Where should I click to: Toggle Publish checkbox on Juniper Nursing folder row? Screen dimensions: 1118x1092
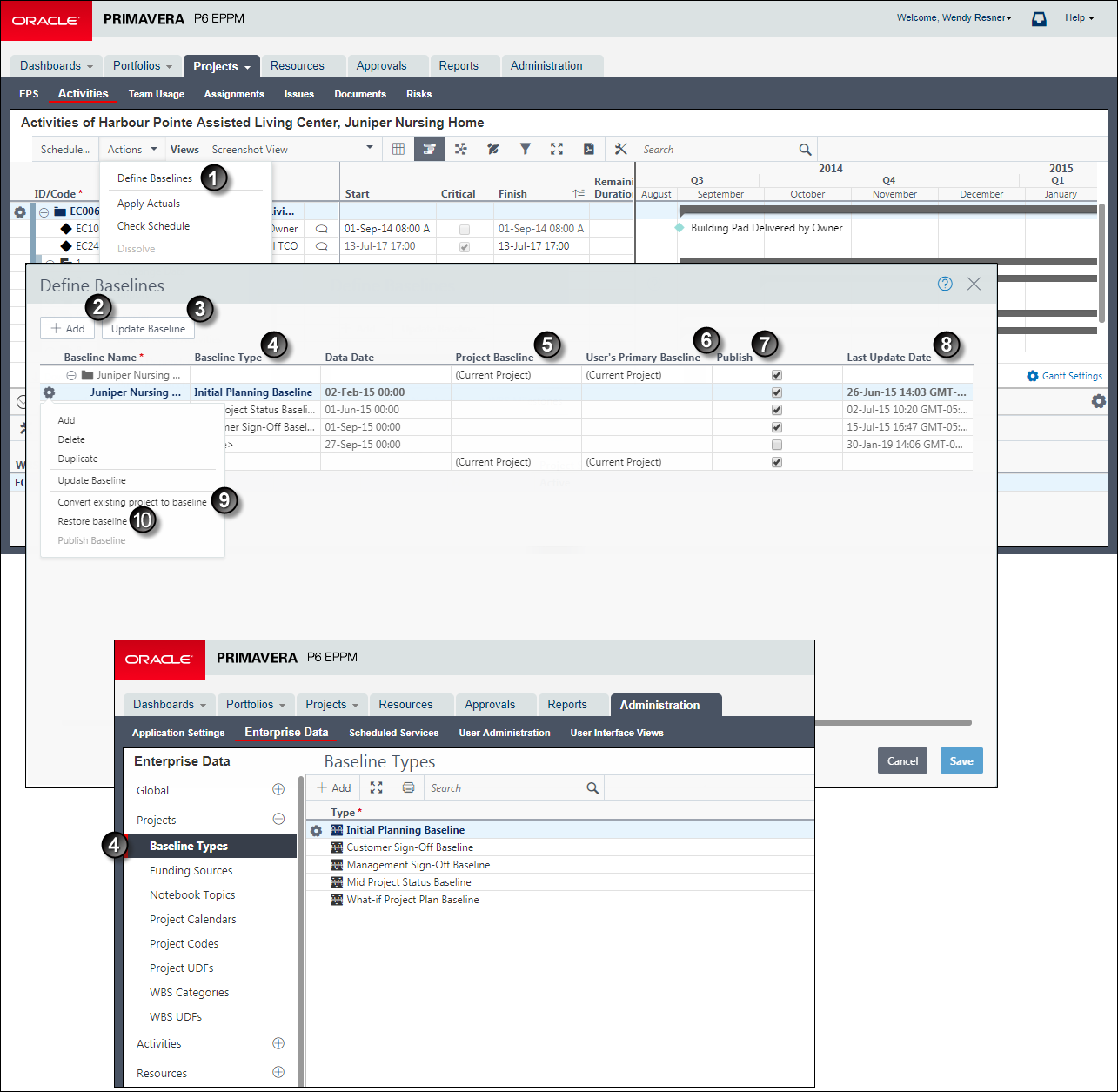coord(777,375)
